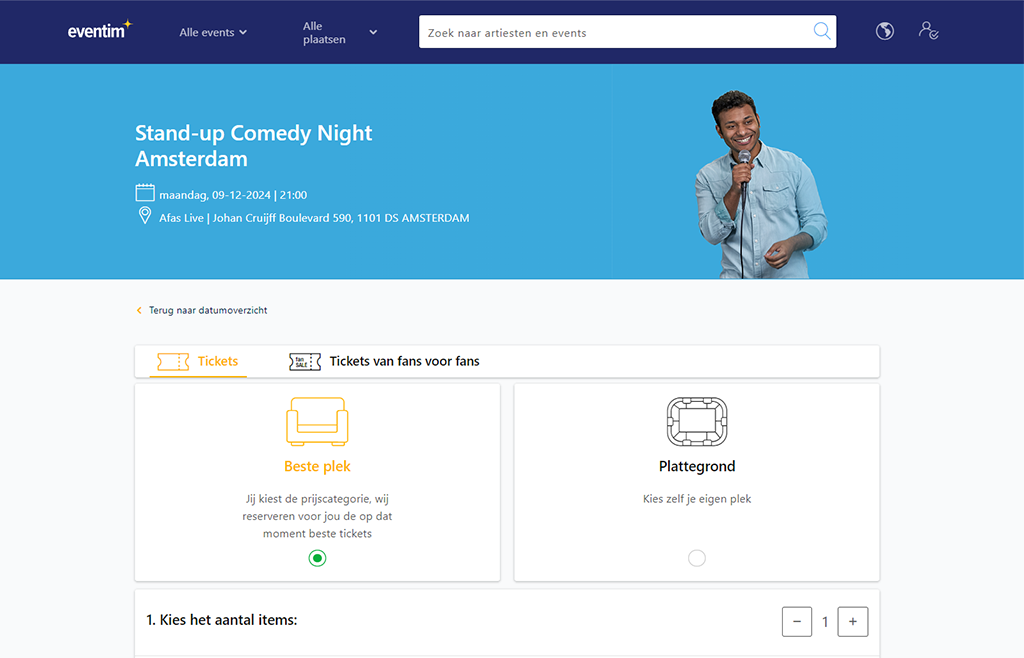
Task: Click the Beste plek armchair icon
Action: click(x=317, y=421)
